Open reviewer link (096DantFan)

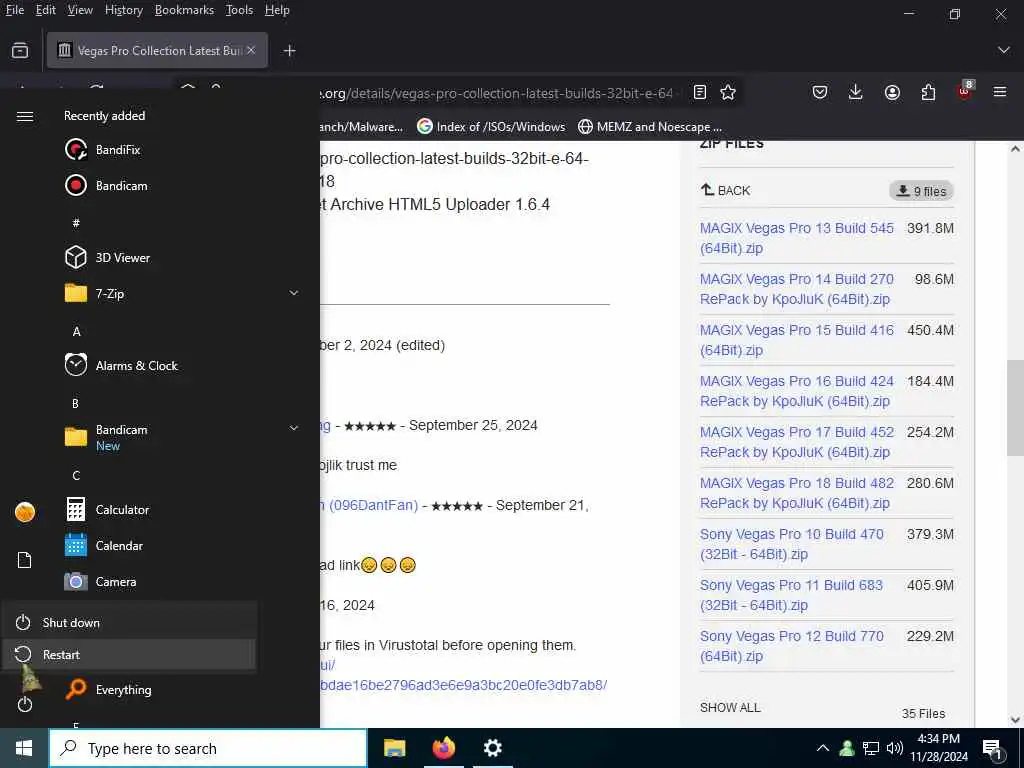click(x=369, y=505)
